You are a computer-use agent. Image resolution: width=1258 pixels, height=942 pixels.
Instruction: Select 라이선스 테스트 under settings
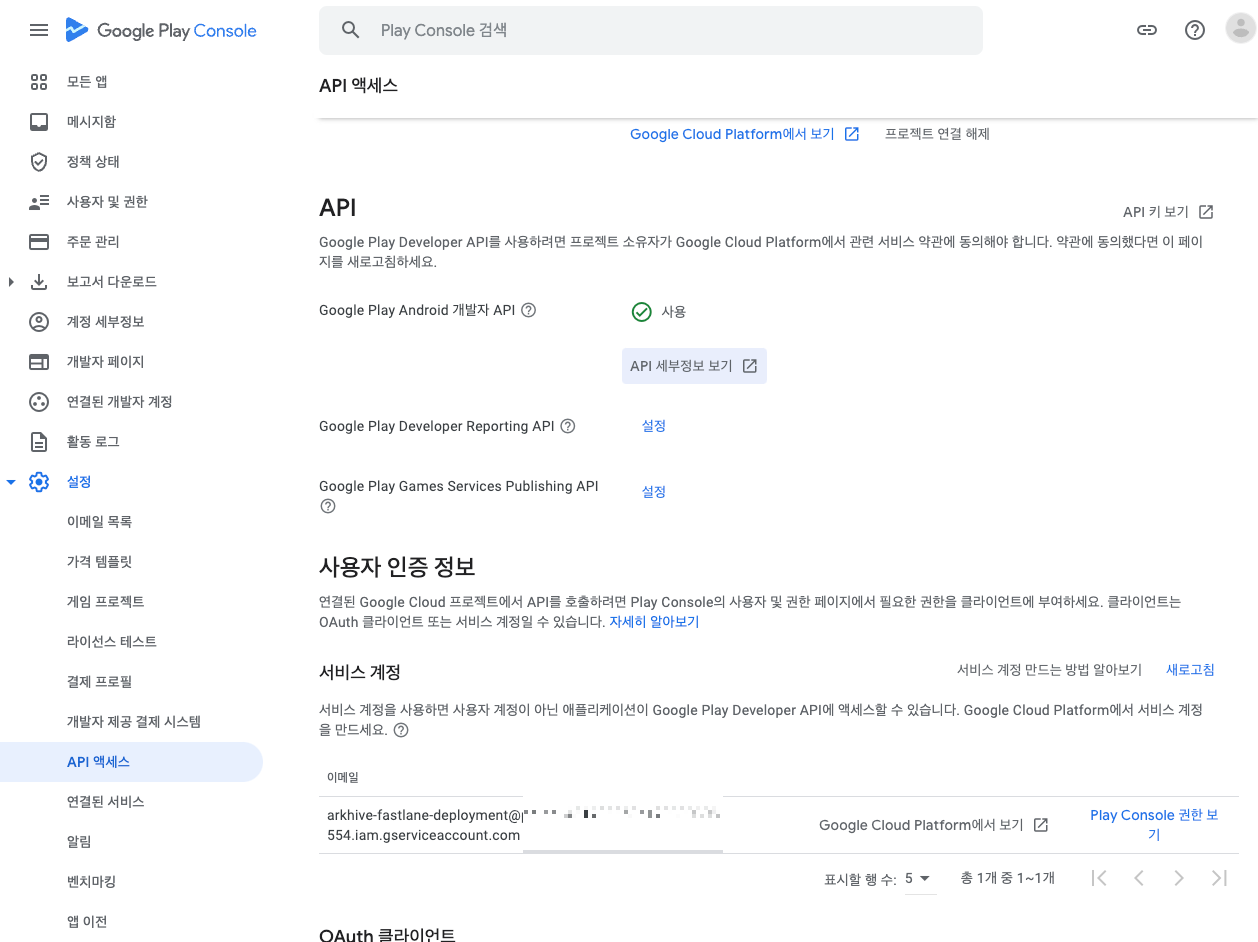112,642
